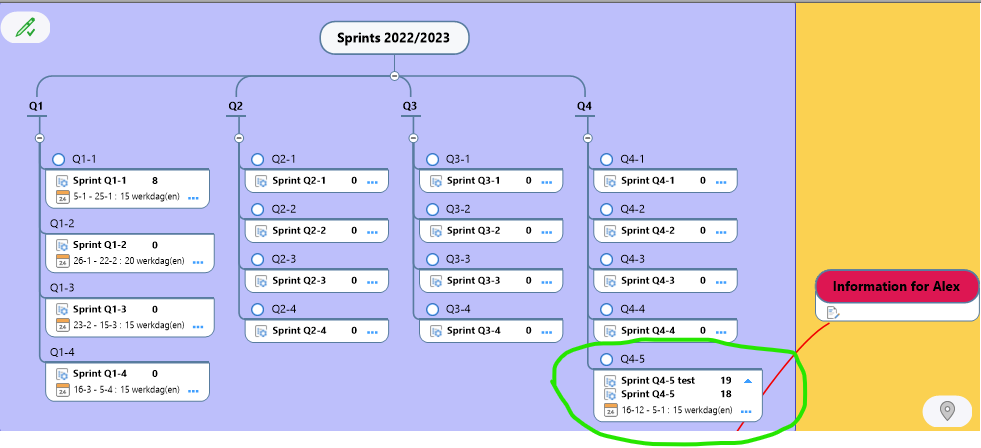Click the Sprint Q3-1 label
Viewport: 981px width, 448px height.
(x=474, y=181)
